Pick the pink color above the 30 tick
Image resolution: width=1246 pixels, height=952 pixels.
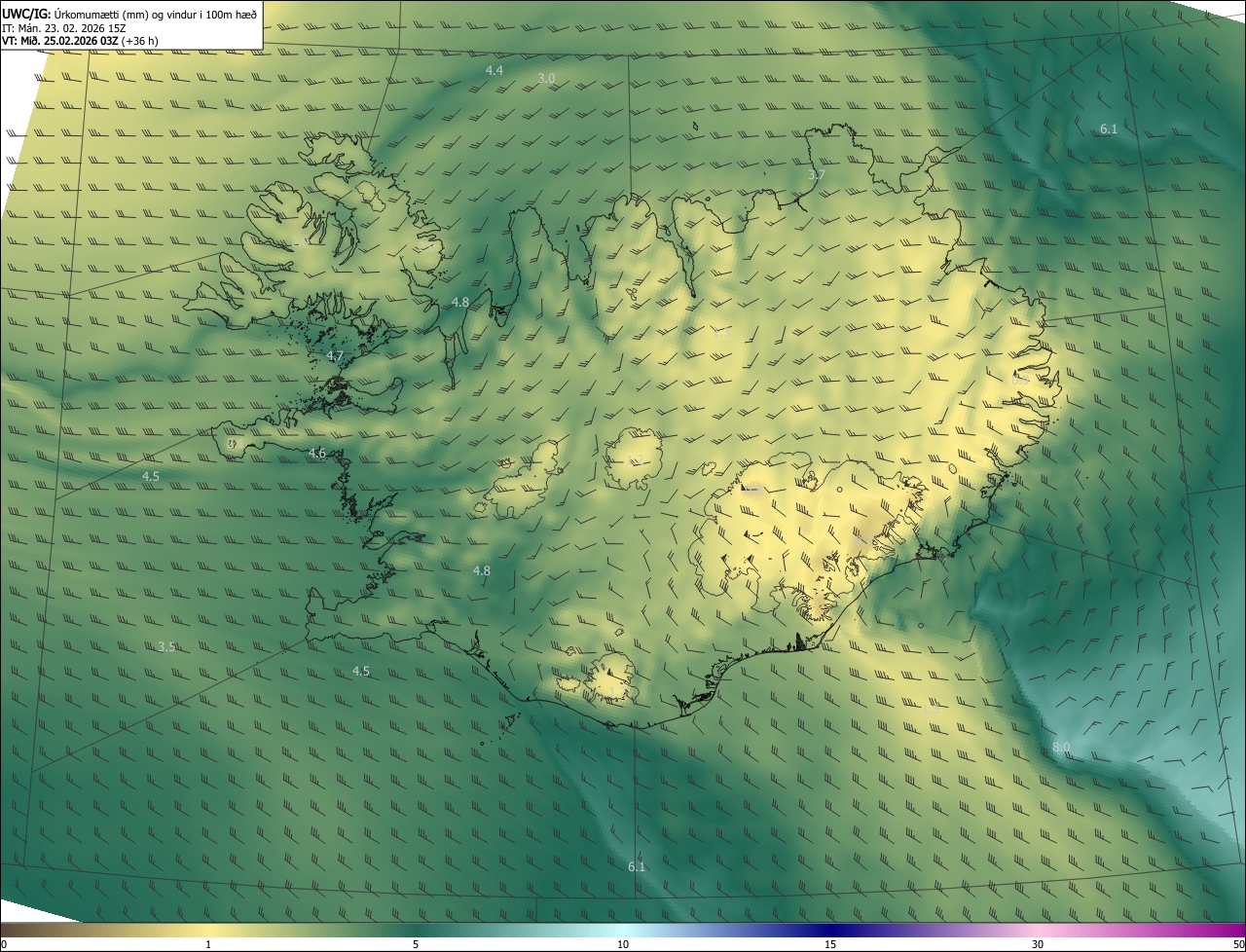[x=1038, y=930]
